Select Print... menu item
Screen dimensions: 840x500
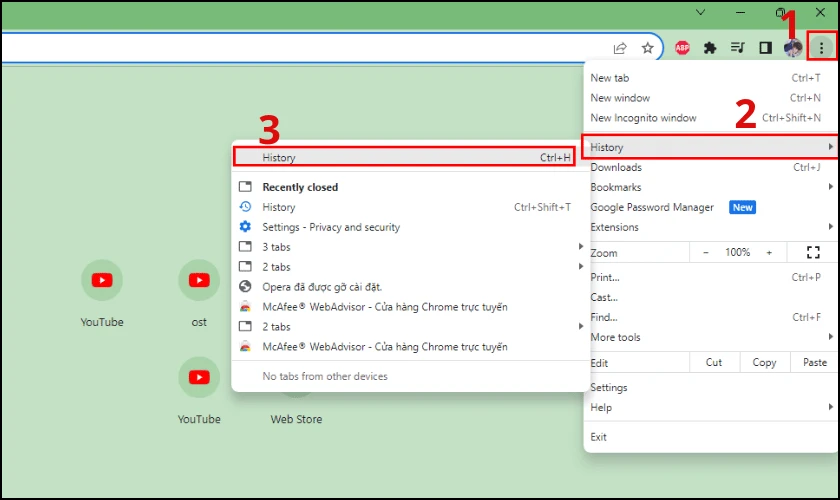pos(710,277)
